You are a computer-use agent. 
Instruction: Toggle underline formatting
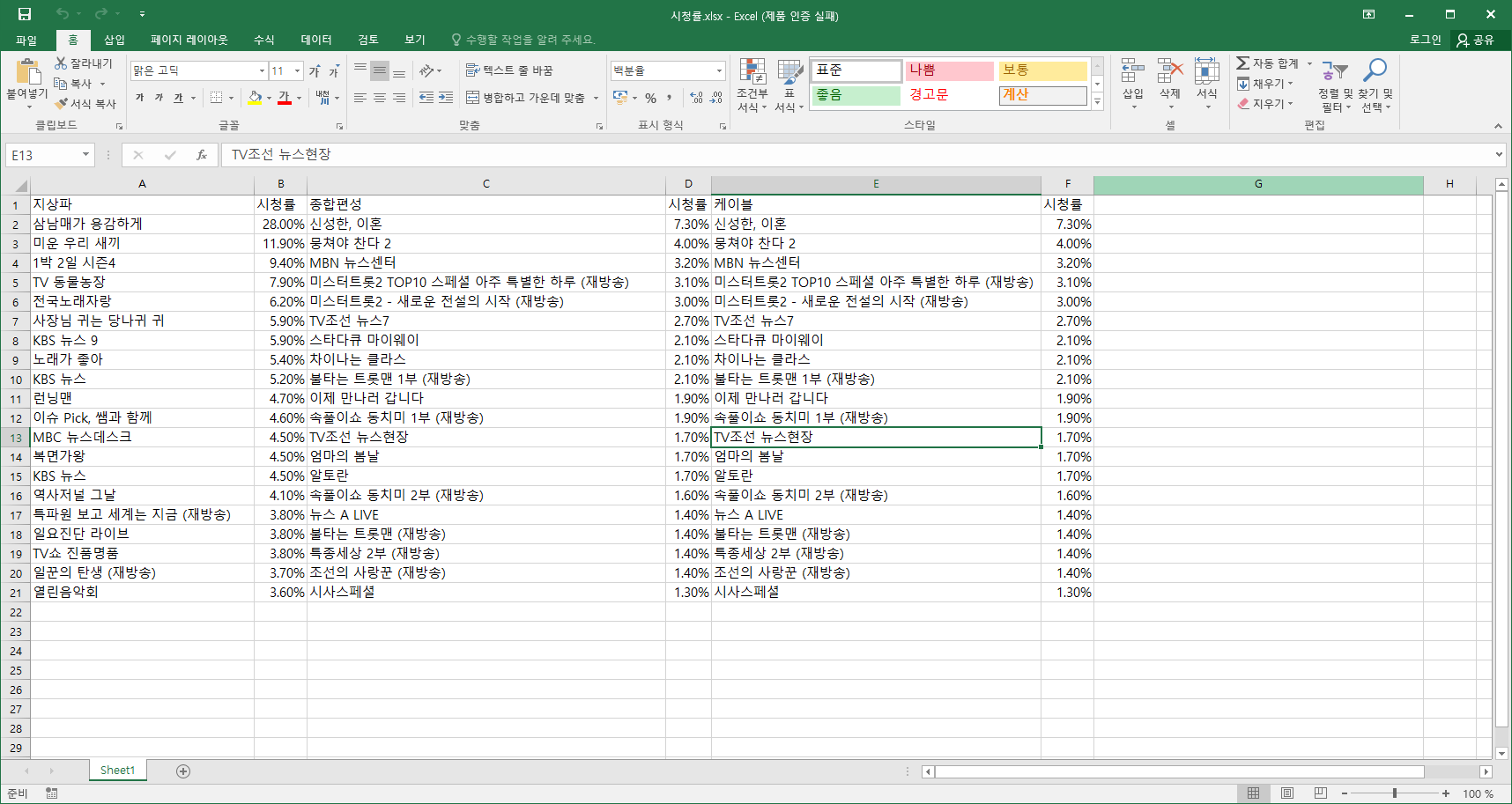178,98
